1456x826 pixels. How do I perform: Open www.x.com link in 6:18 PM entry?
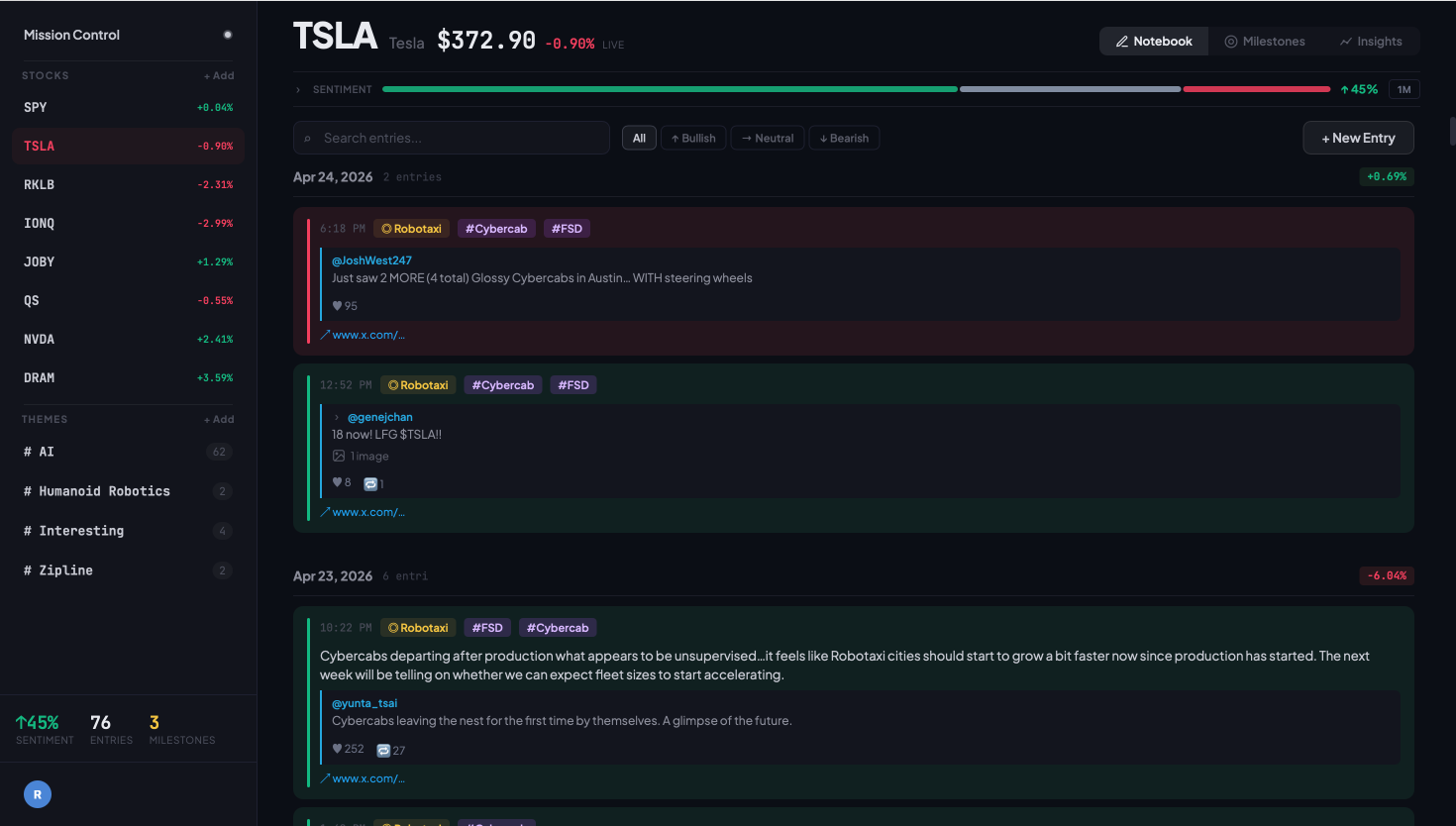pos(363,335)
